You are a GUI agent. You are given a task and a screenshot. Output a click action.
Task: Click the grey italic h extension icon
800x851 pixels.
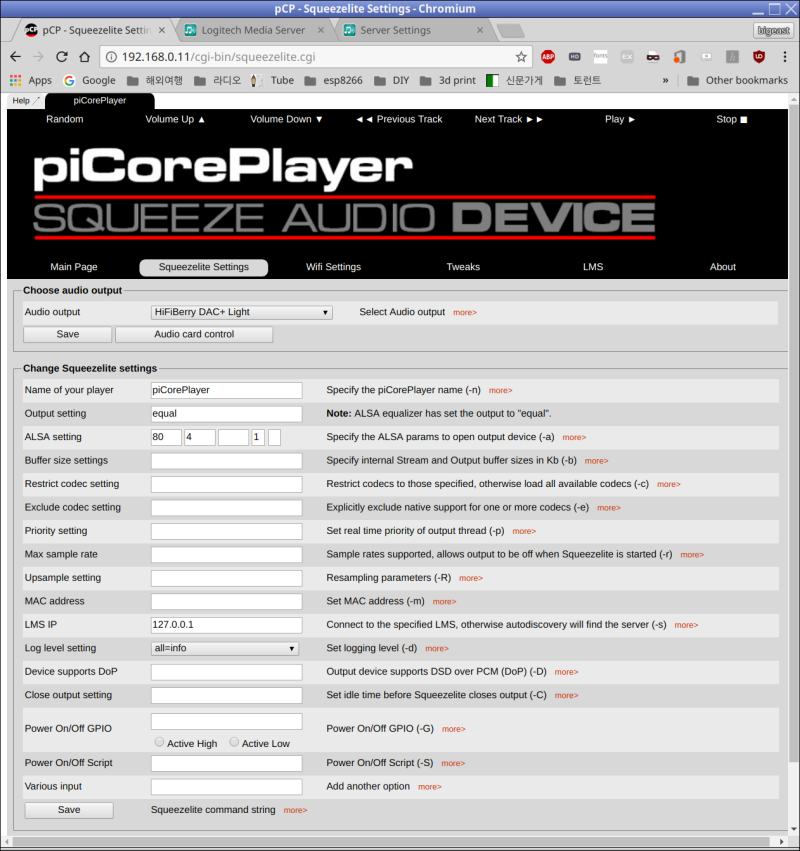[x=732, y=56]
